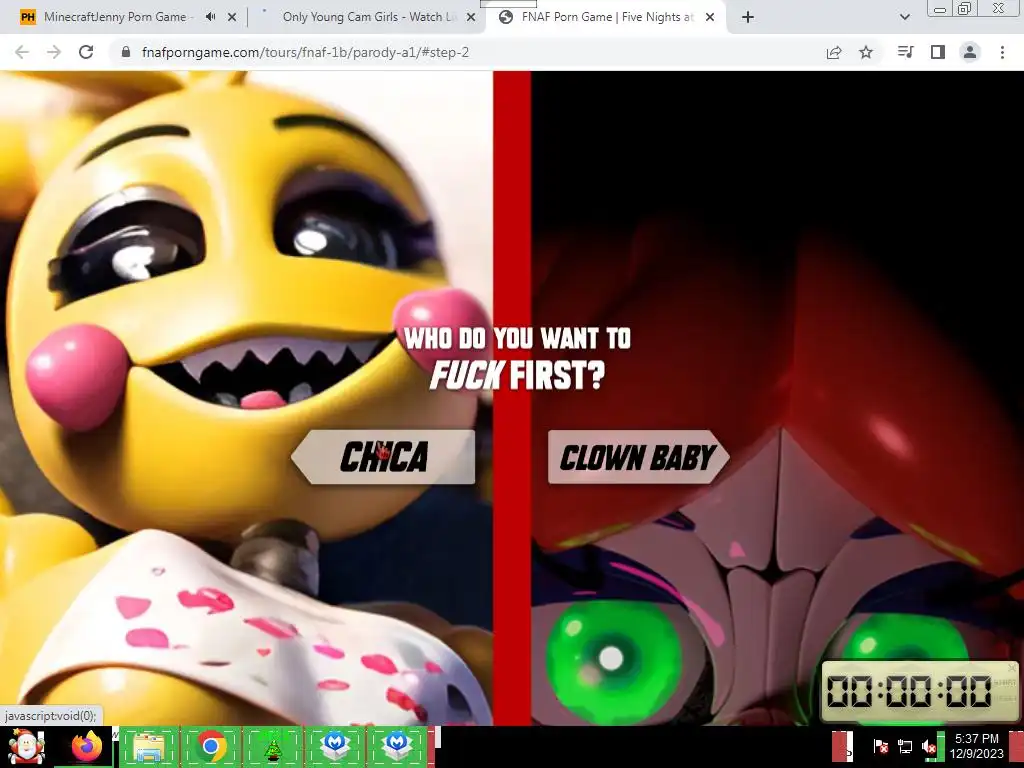
Task: Mute audio on the MinecraftJenny tab
Action: coord(210,17)
